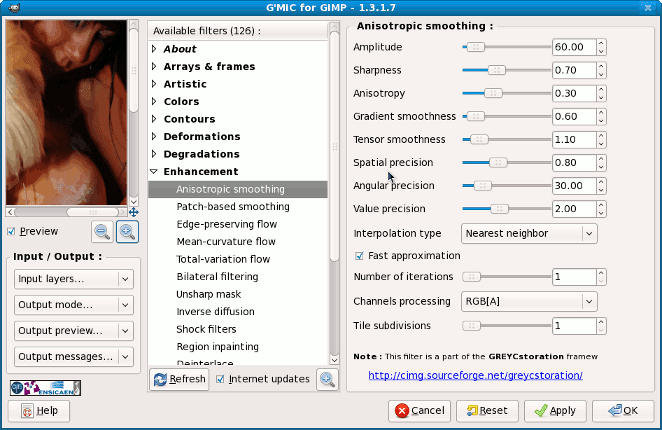Click the ENSICAEN logo banner
Screen dimensions: 662x430
[x=46, y=388]
